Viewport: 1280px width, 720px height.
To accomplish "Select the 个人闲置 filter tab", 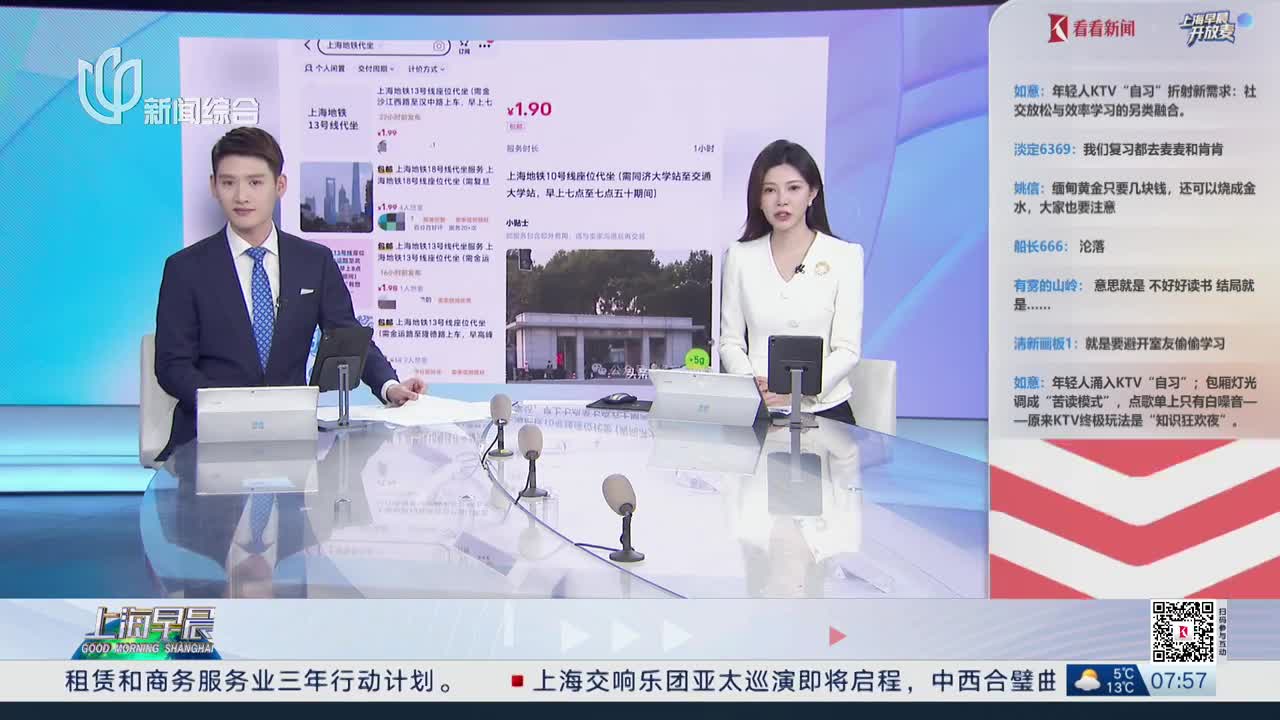I will point(325,69).
